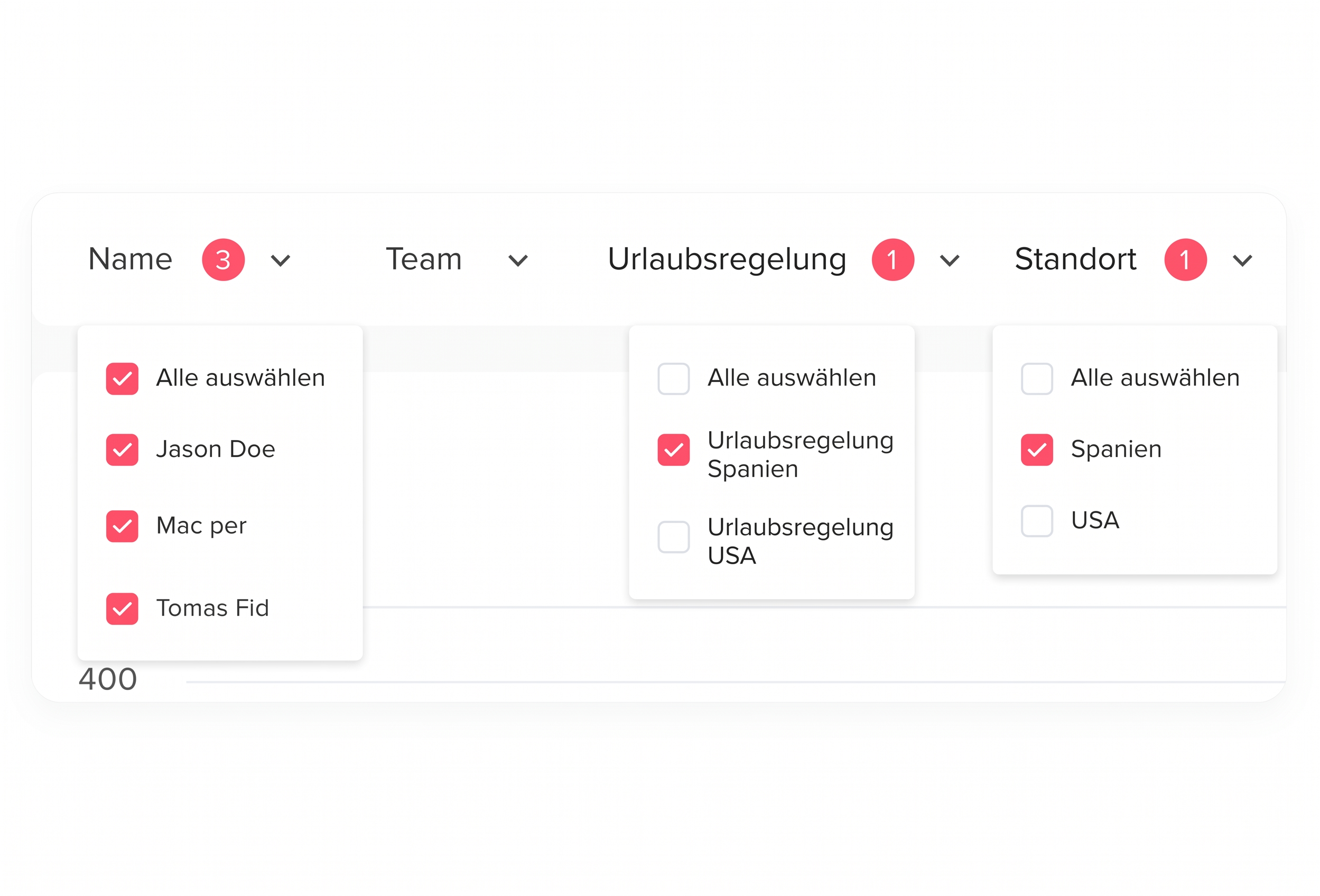Uncheck the Spanien location checkbox
The width and height of the screenshot is (1320, 896).
pyautogui.click(x=1037, y=450)
